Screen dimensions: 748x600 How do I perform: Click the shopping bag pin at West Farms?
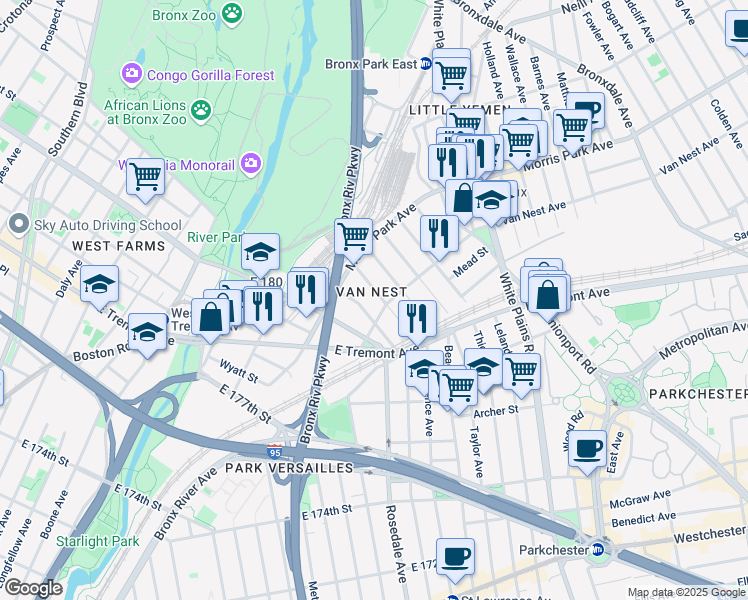(x=211, y=321)
